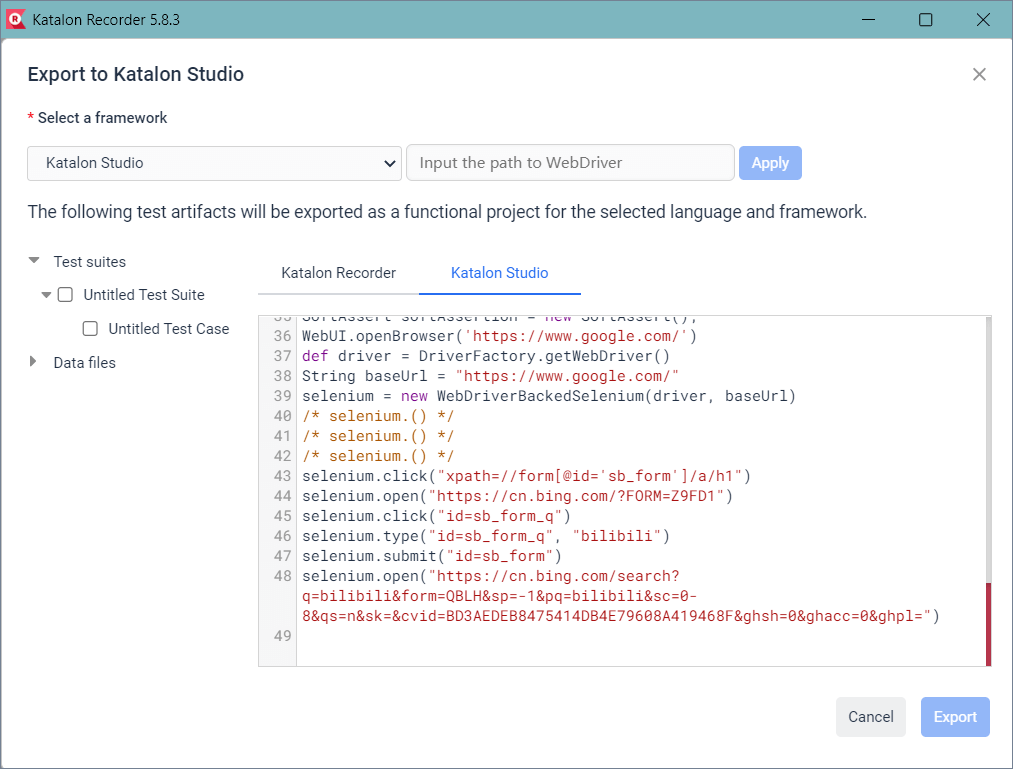Close the Export to Katalon Studio dialog
Viewport: 1013px width, 769px height.
(x=979, y=74)
